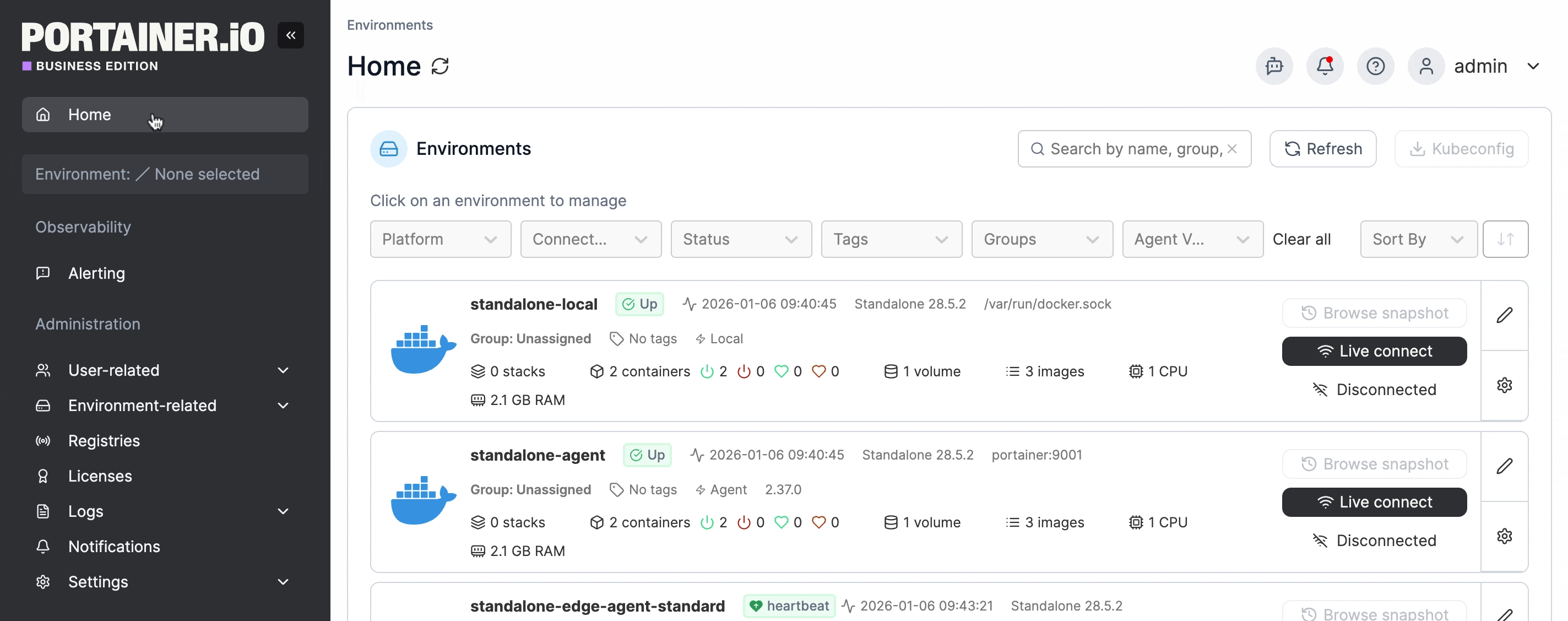
Task: Click the chatbot assistant icon in header
Action: [1273, 66]
